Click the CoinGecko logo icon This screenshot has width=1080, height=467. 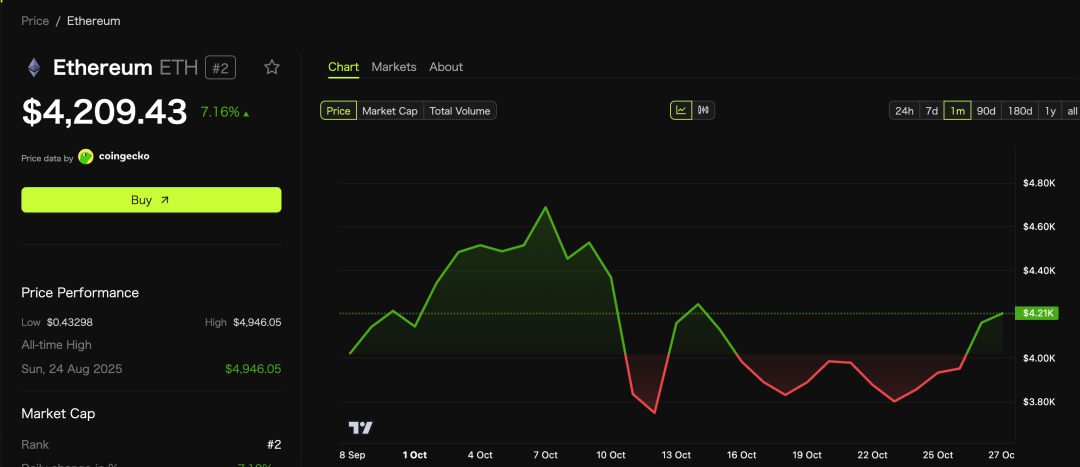[86, 156]
